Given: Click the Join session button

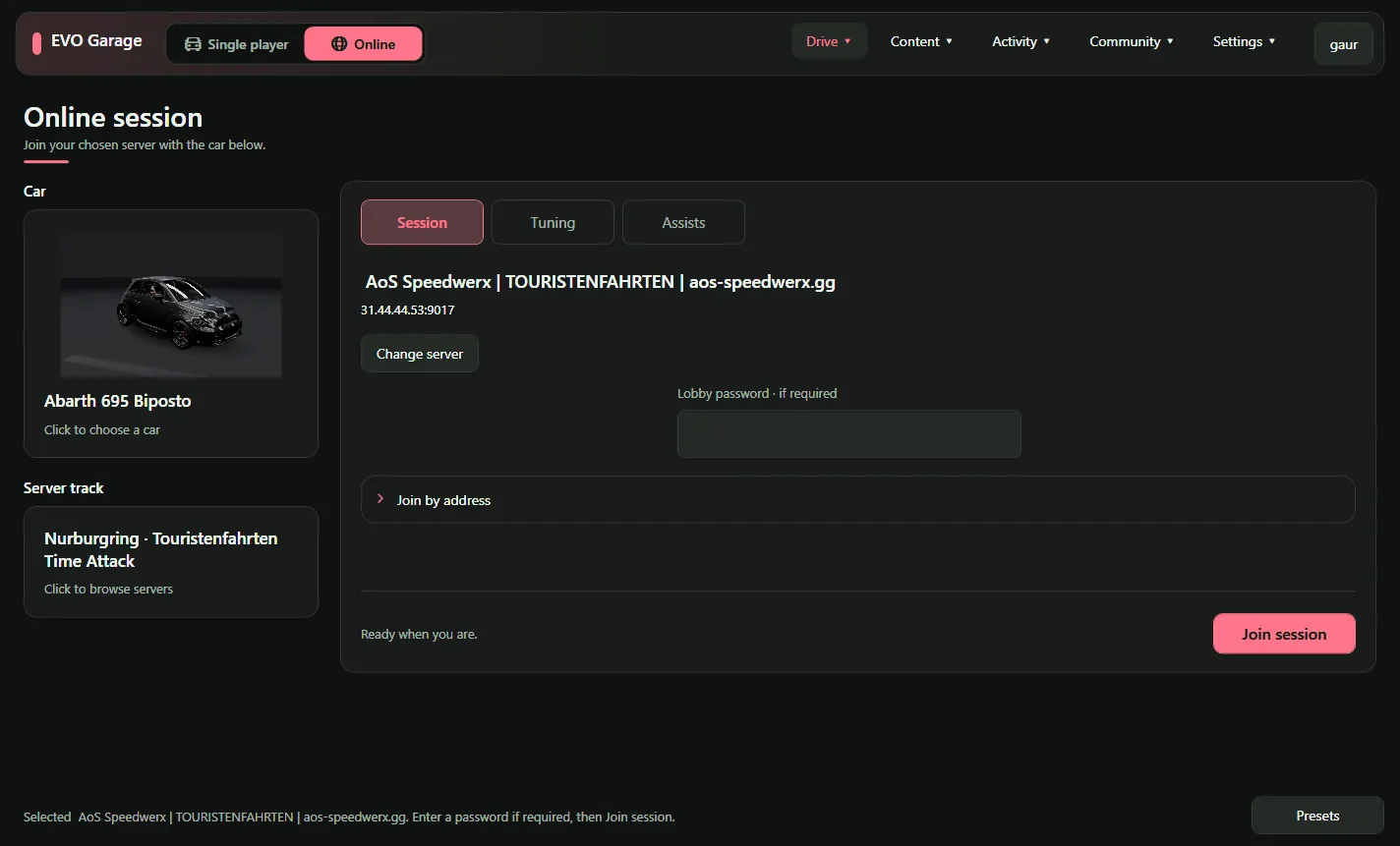Looking at the screenshot, I should [x=1284, y=634].
